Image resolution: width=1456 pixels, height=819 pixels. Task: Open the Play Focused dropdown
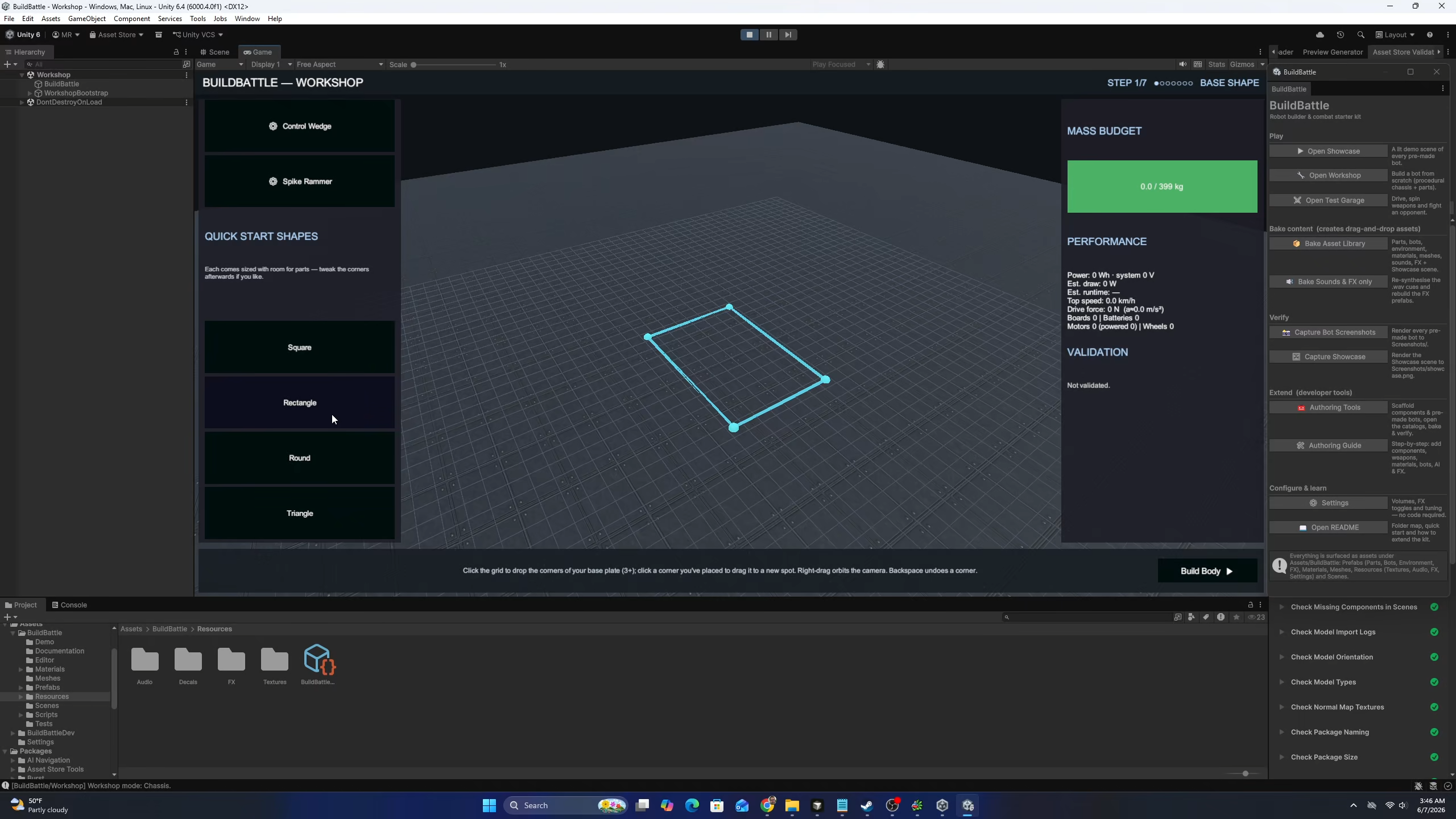pyautogui.click(x=841, y=64)
